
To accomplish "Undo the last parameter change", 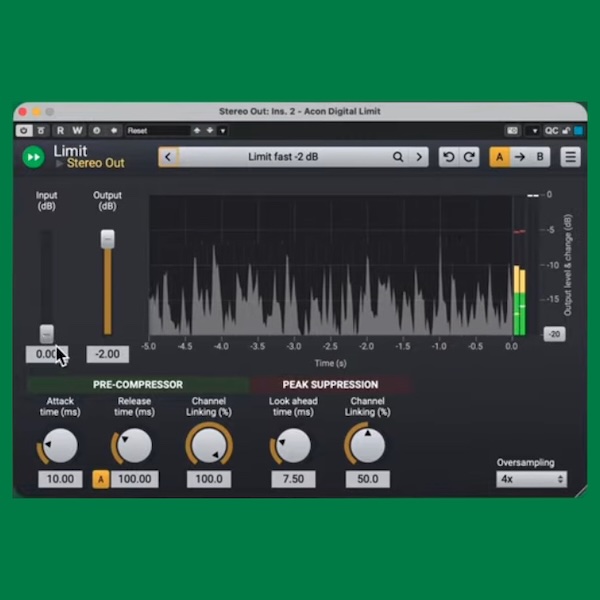I will [x=449, y=157].
